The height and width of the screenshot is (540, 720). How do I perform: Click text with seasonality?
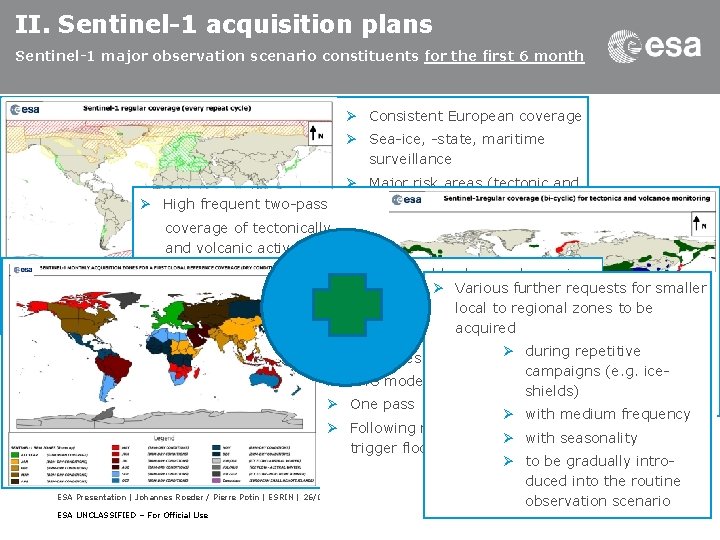coord(581,438)
